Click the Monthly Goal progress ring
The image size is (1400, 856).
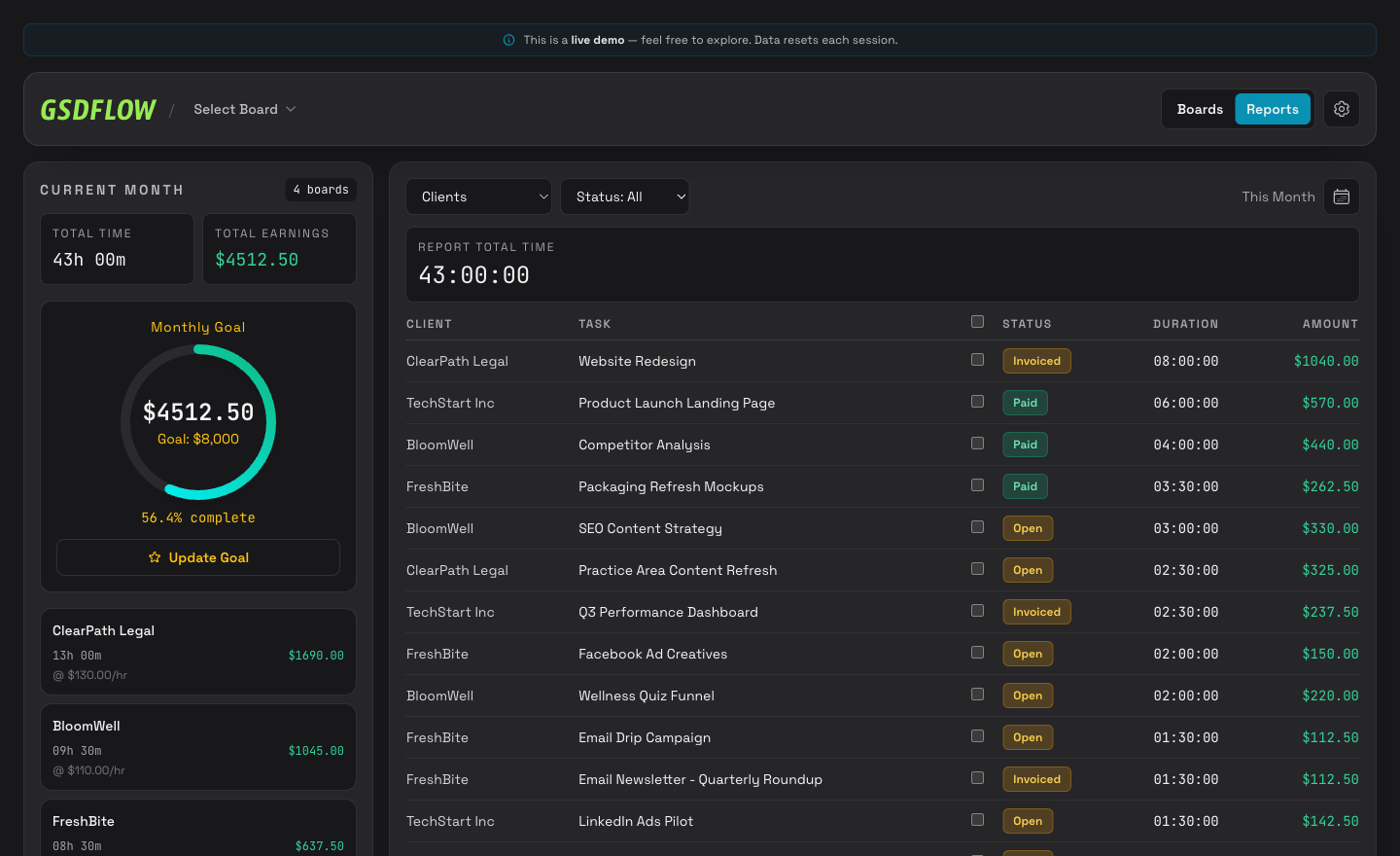click(x=198, y=422)
